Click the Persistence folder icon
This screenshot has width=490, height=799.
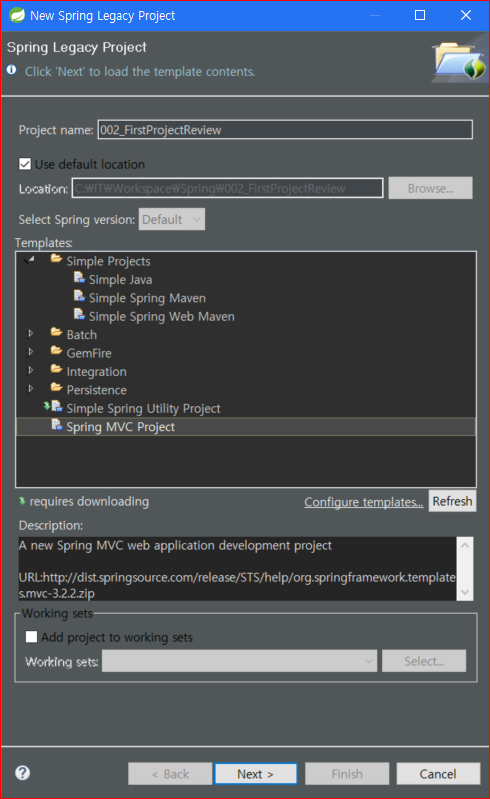(x=56, y=388)
